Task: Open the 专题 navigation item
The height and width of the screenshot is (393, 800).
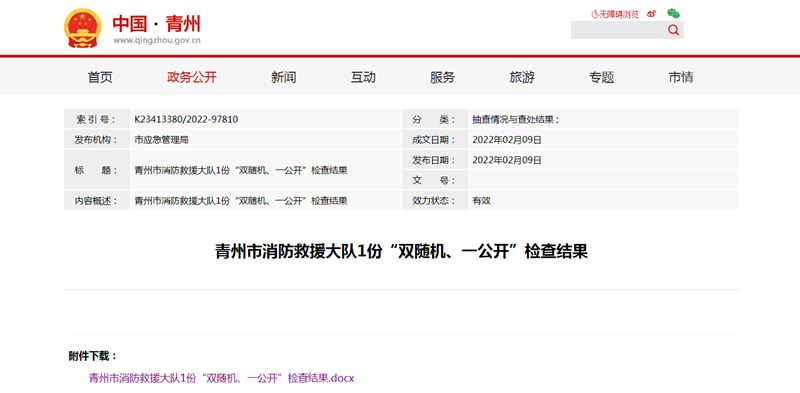Action: point(602,78)
